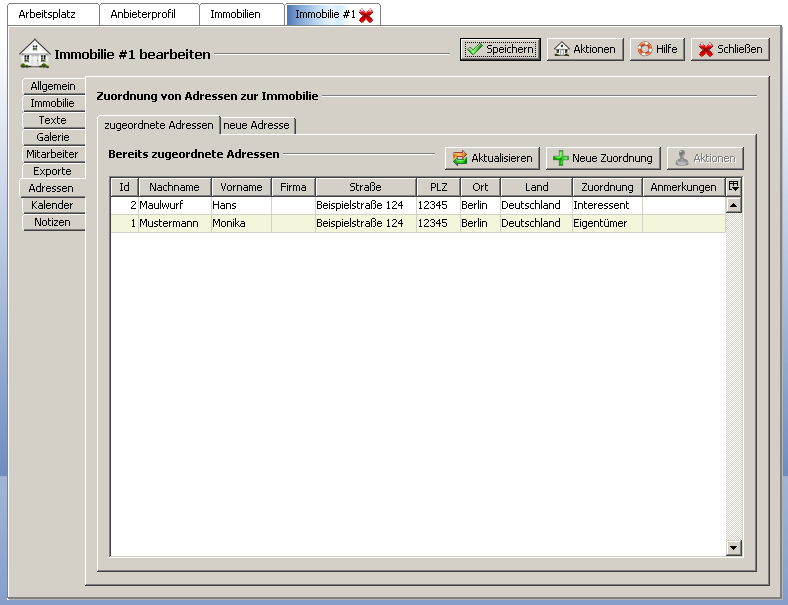This screenshot has width=788, height=605.
Task: Open the table column selector icon
Action: (734, 187)
